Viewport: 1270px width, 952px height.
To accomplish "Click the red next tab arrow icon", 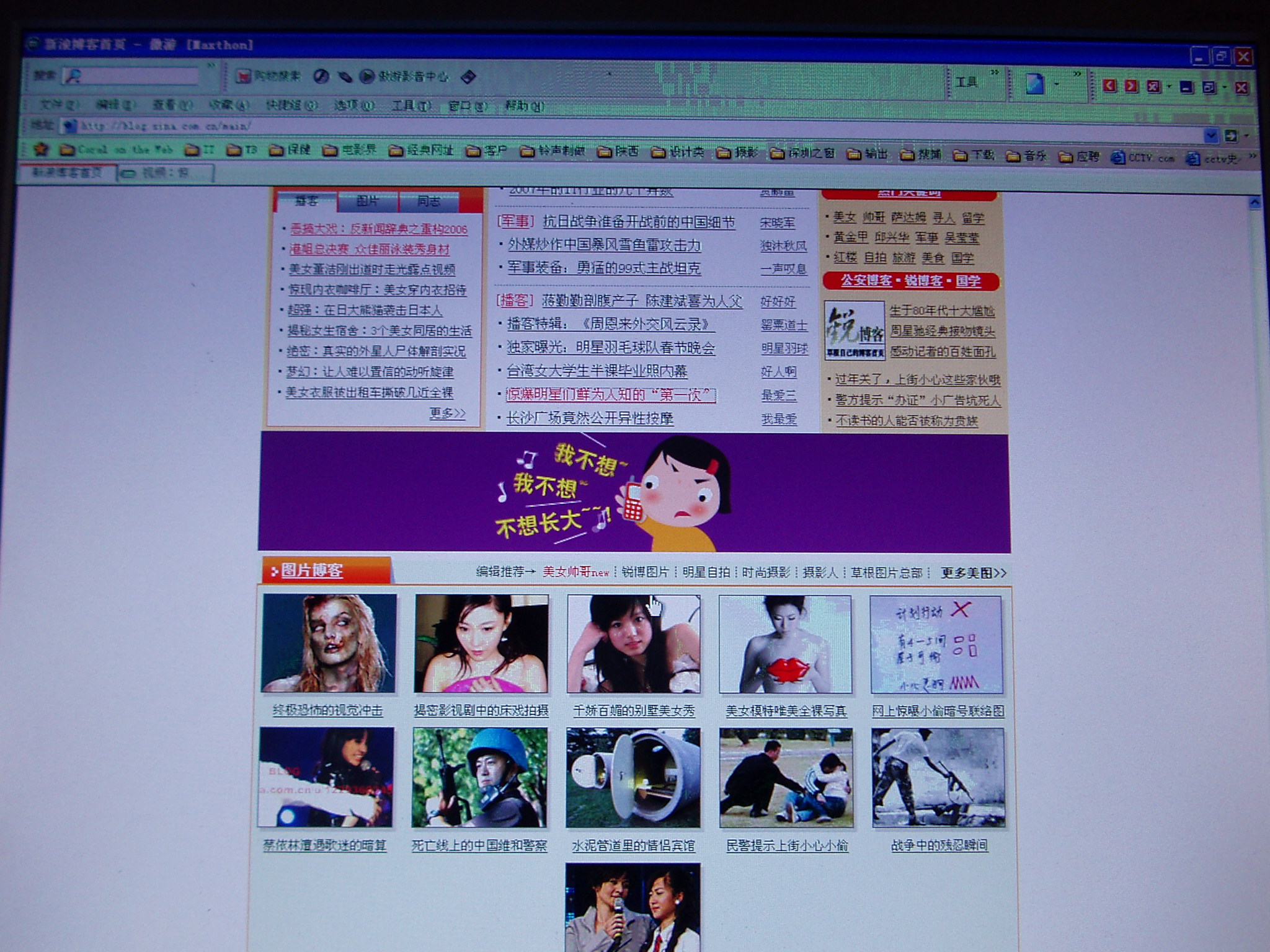I will (x=1131, y=86).
